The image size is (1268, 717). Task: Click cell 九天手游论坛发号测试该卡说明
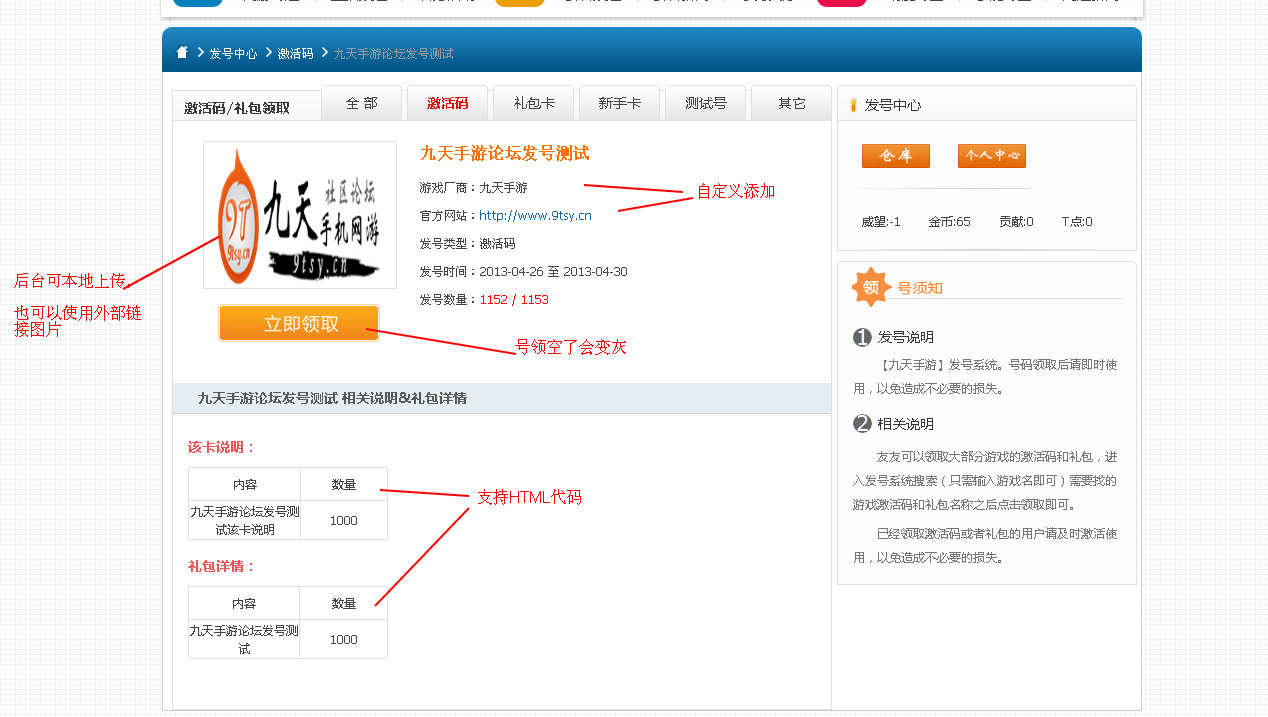245,520
